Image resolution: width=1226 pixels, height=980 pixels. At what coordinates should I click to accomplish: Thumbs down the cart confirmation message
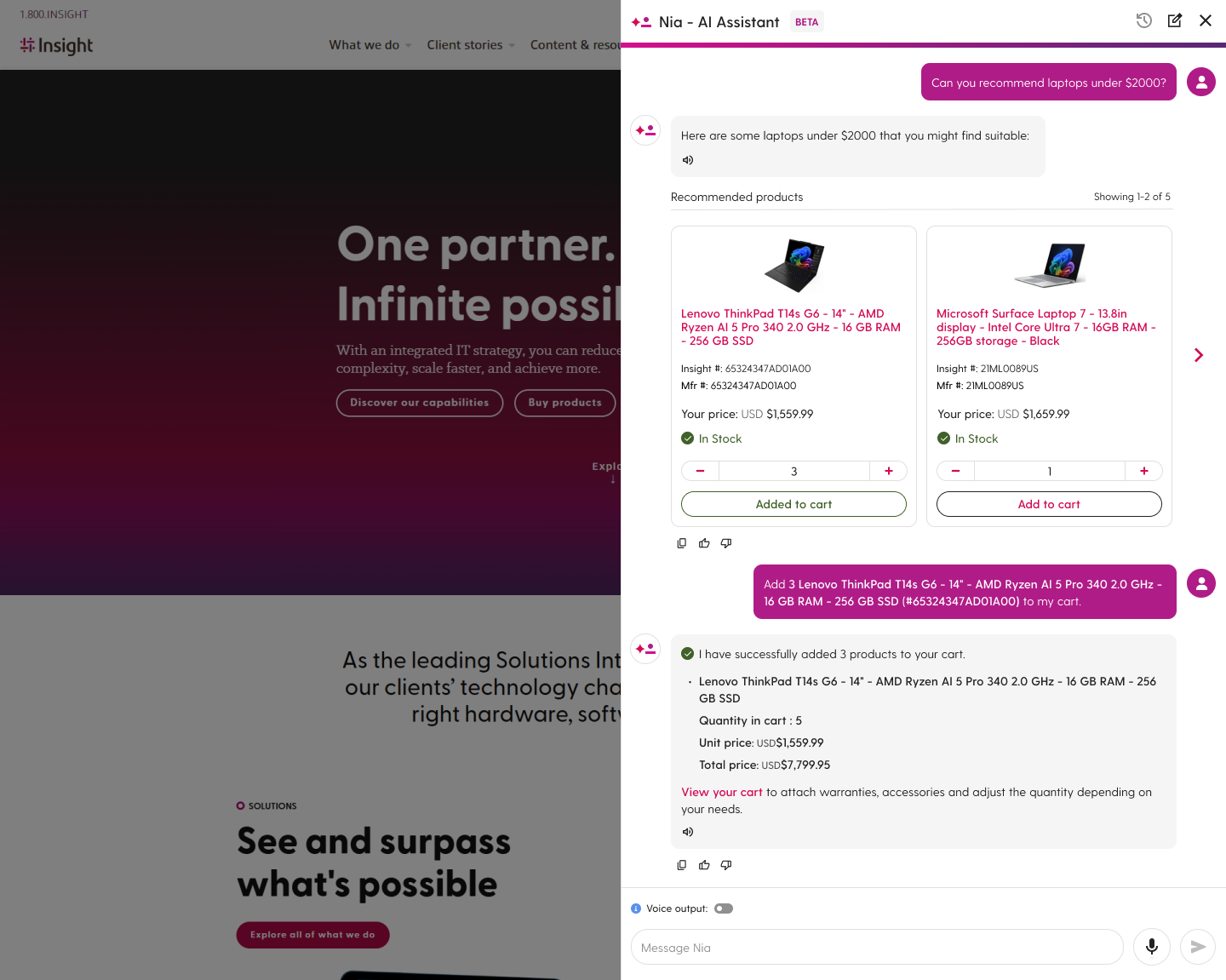click(x=726, y=865)
